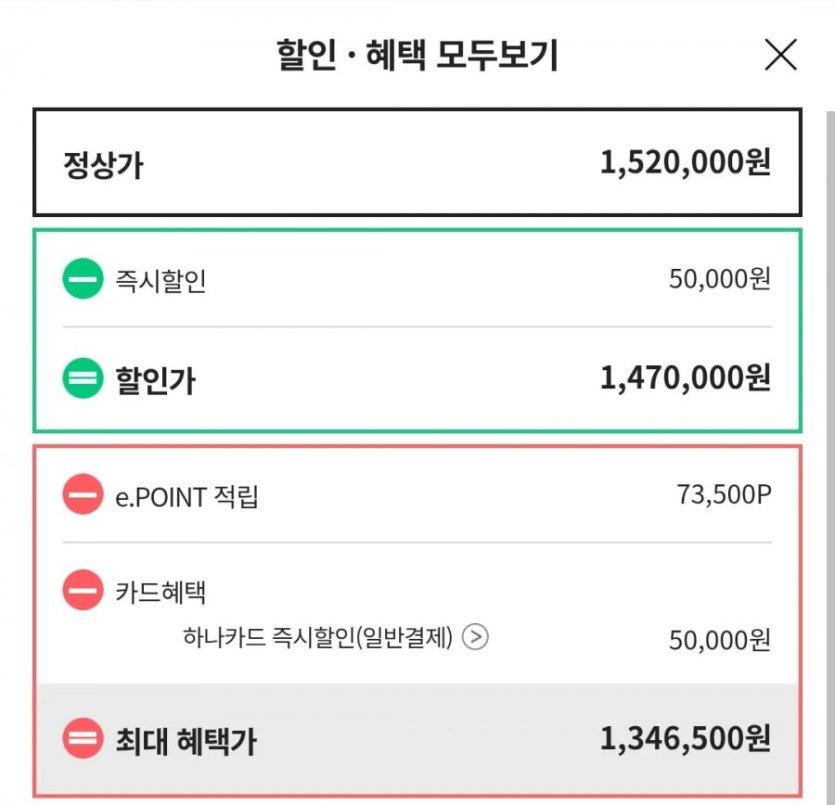The image size is (835, 805).
Task: Click the 50,000원 amount for 하나카드 discount
Action: 719,640
